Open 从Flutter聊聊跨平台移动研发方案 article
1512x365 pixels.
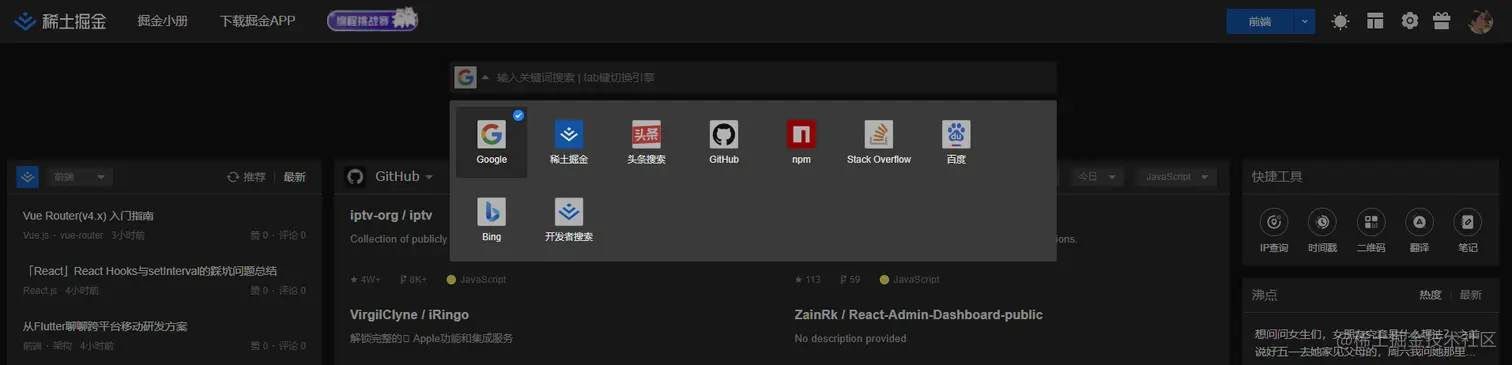105,326
